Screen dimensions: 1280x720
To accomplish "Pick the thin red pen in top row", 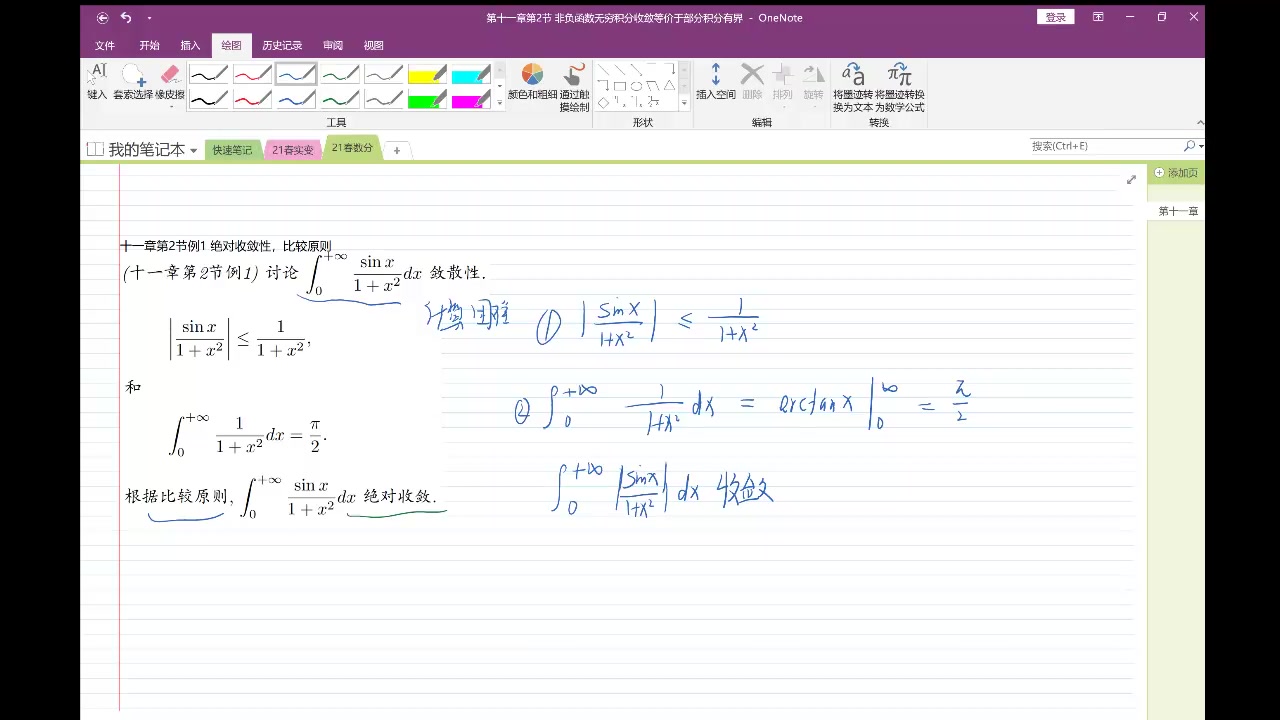I will (253, 74).
